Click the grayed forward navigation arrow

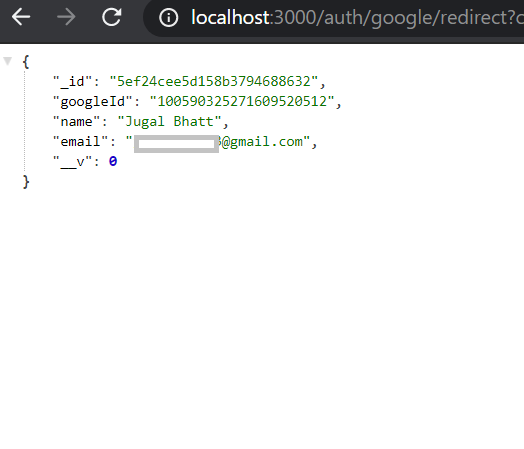click(x=66, y=17)
